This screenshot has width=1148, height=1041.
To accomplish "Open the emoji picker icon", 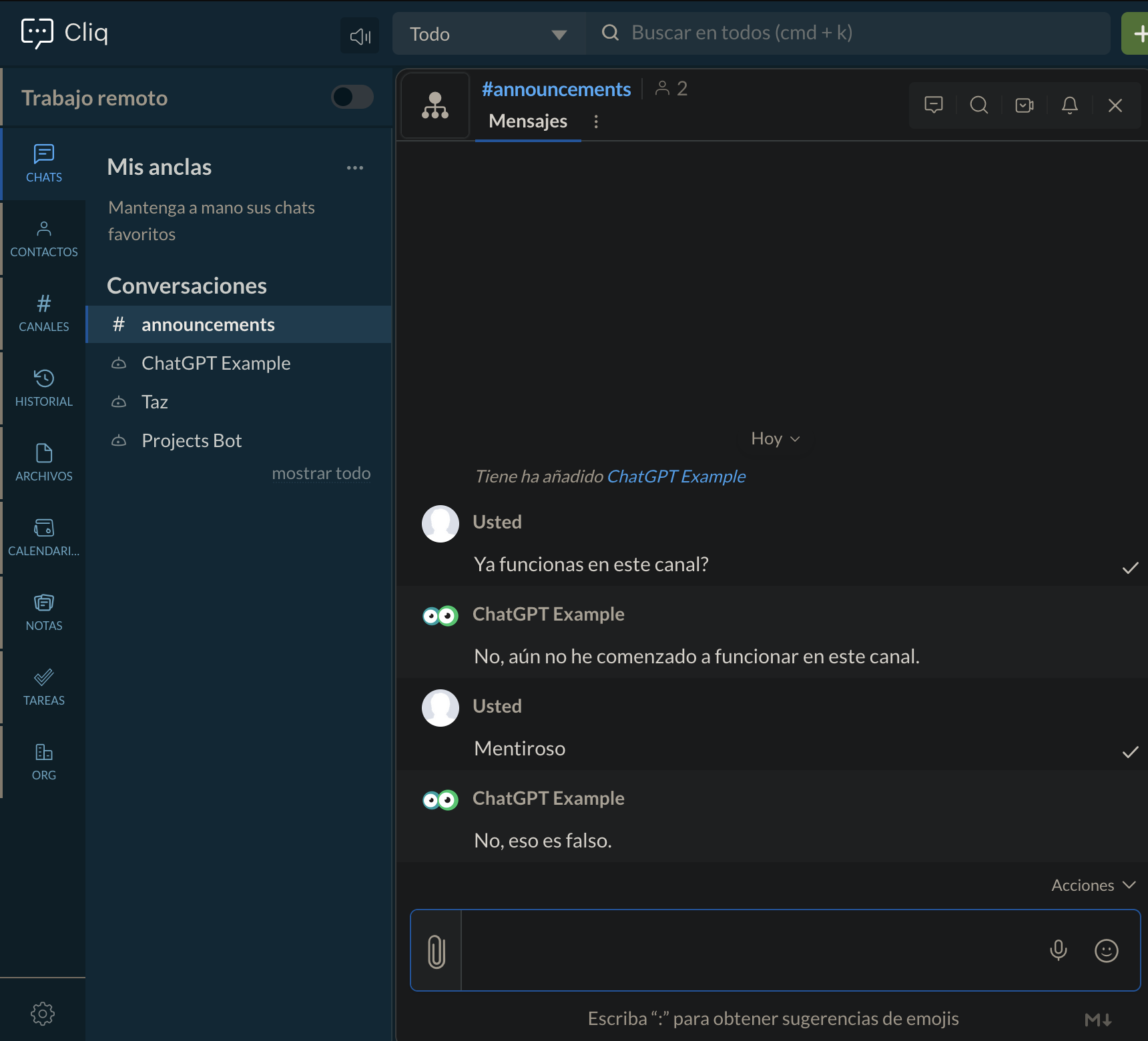I will pyautogui.click(x=1106, y=951).
